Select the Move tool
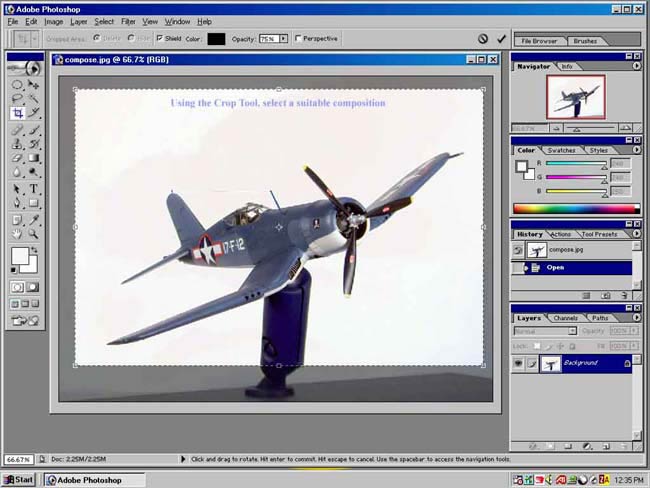Image resolution: width=650 pixels, height=488 pixels. (33, 85)
